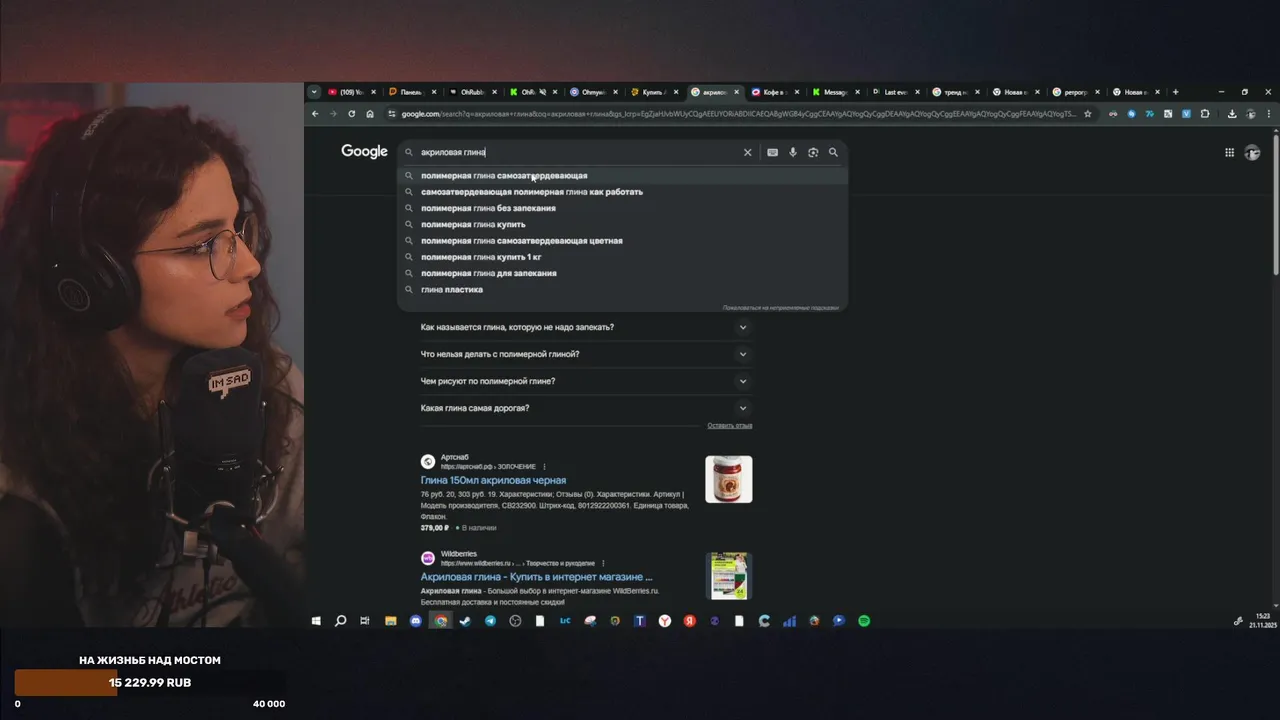Open Telegram from the taskbar
1280x720 pixels.
pyautogui.click(x=490, y=621)
